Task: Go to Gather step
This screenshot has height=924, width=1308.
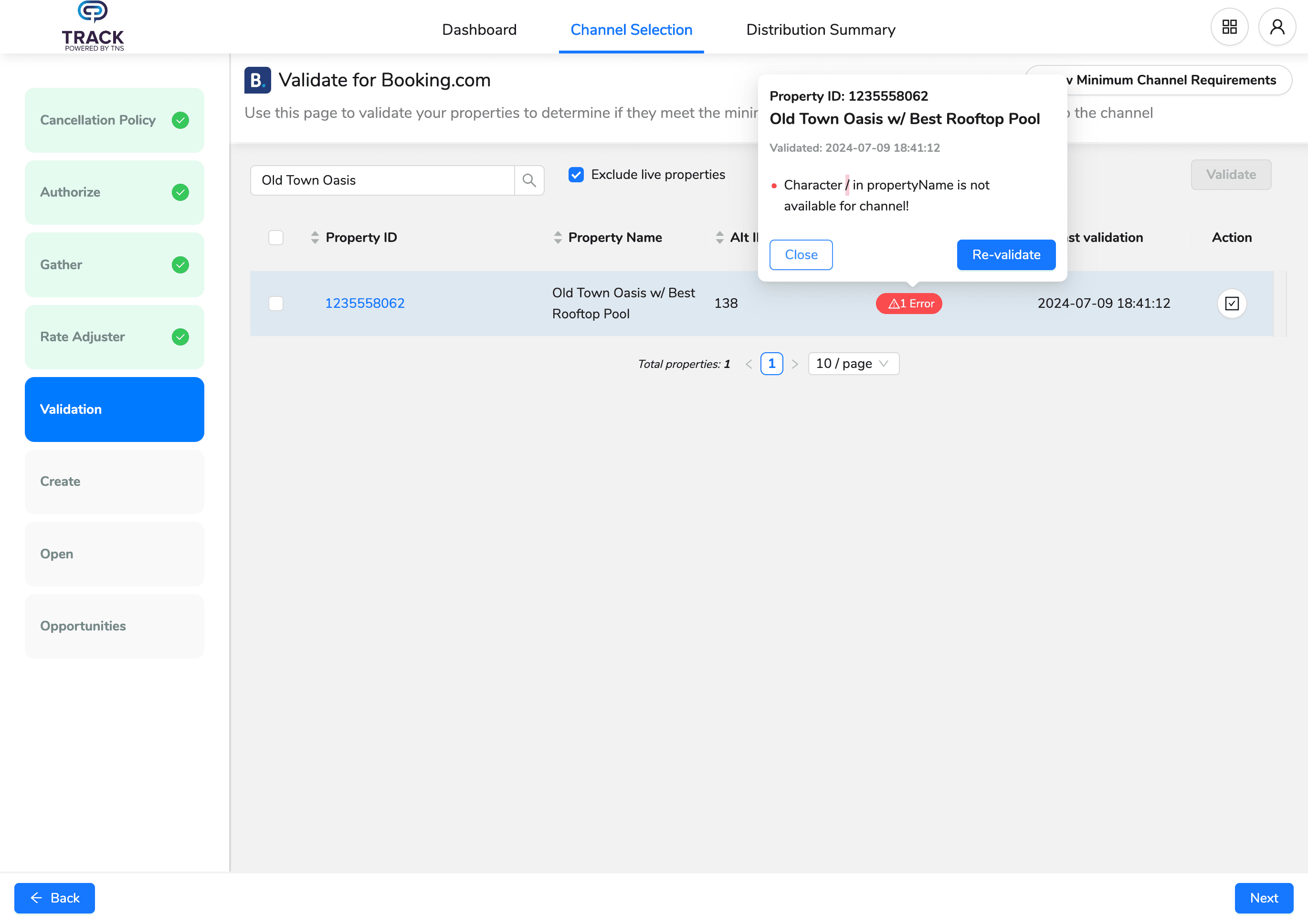Action: (x=115, y=265)
